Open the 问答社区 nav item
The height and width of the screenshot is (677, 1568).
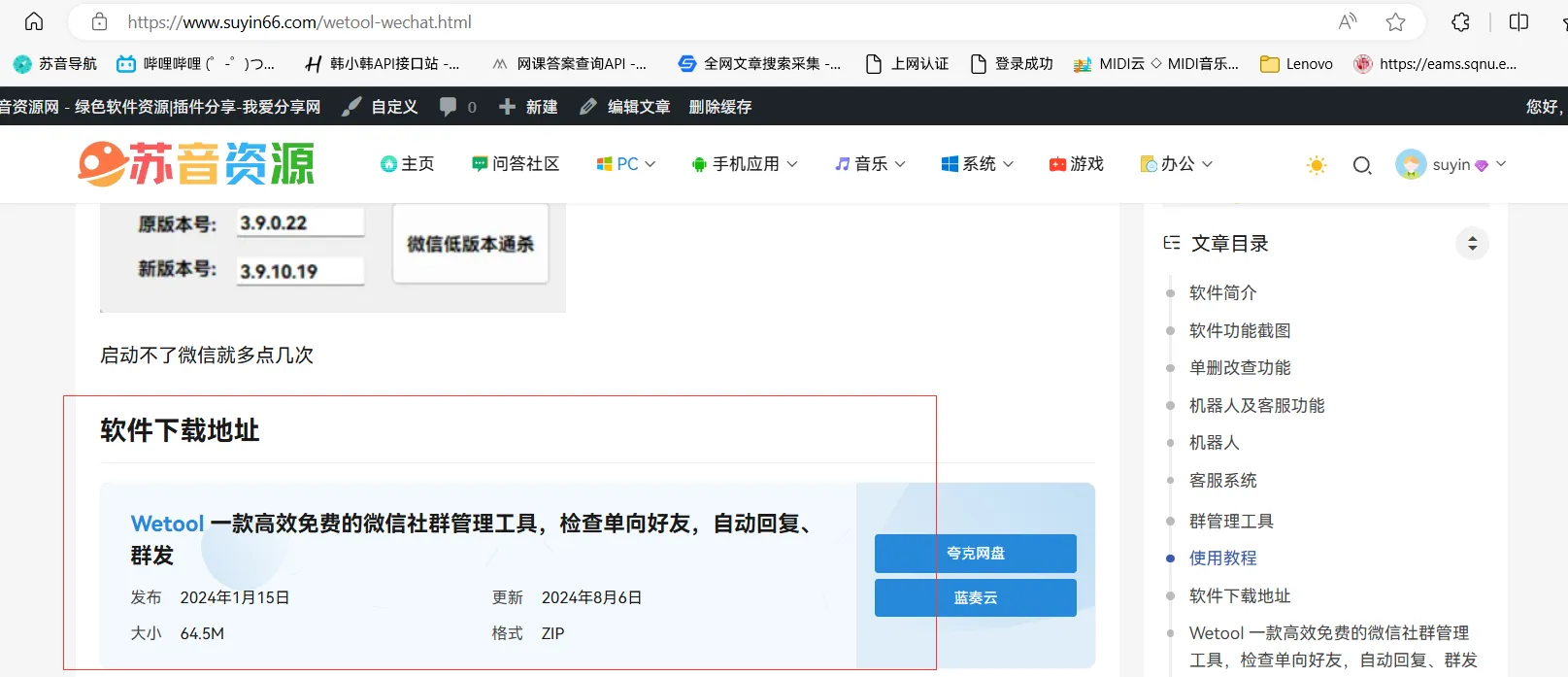516,164
